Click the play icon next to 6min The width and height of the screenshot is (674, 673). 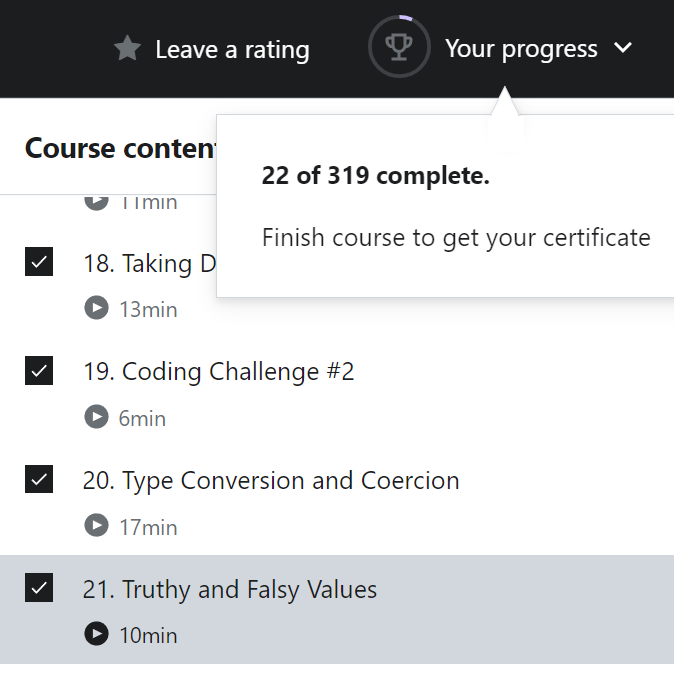coord(96,417)
